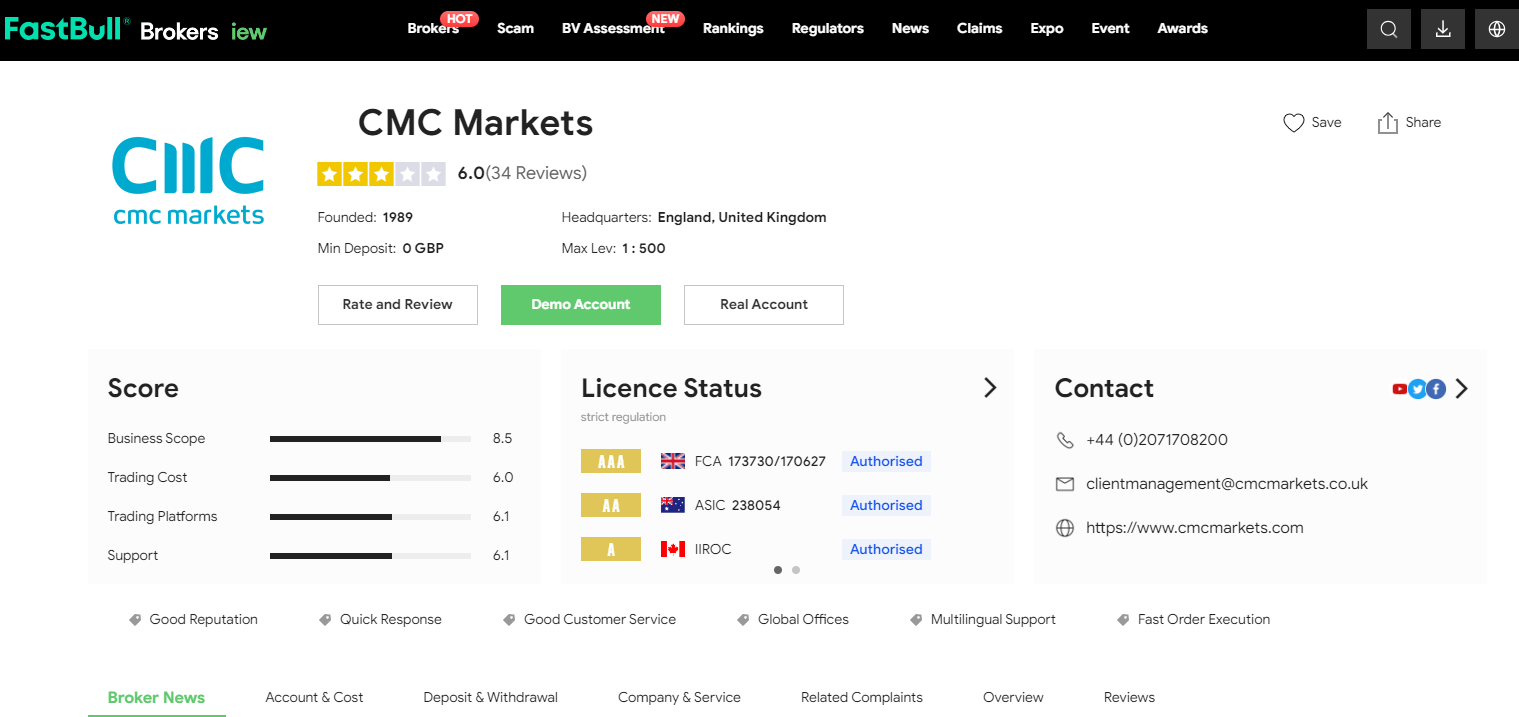Open the YouTube social icon

1399,389
